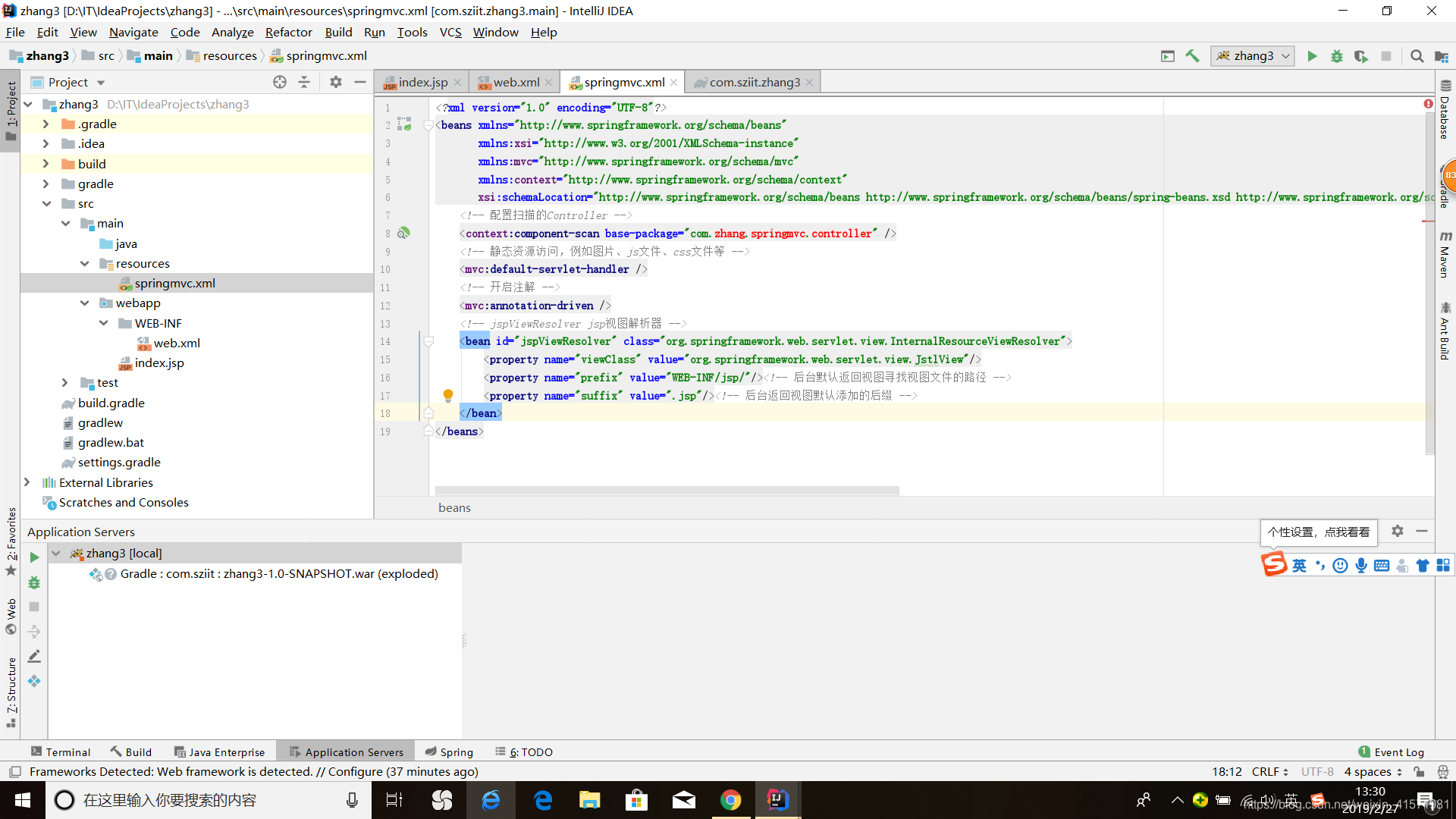Click the artifacts icon in Application Servers

pyautogui.click(x=34, y=681)
